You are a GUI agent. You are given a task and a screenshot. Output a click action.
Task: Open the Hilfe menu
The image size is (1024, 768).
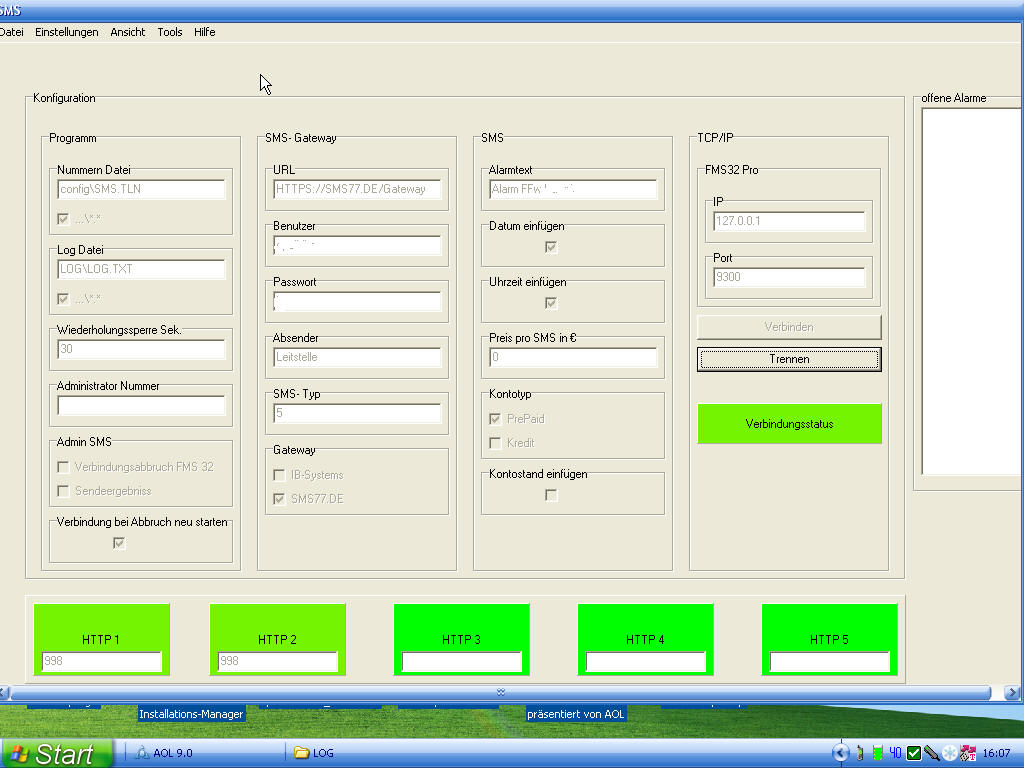coord(204,32)
